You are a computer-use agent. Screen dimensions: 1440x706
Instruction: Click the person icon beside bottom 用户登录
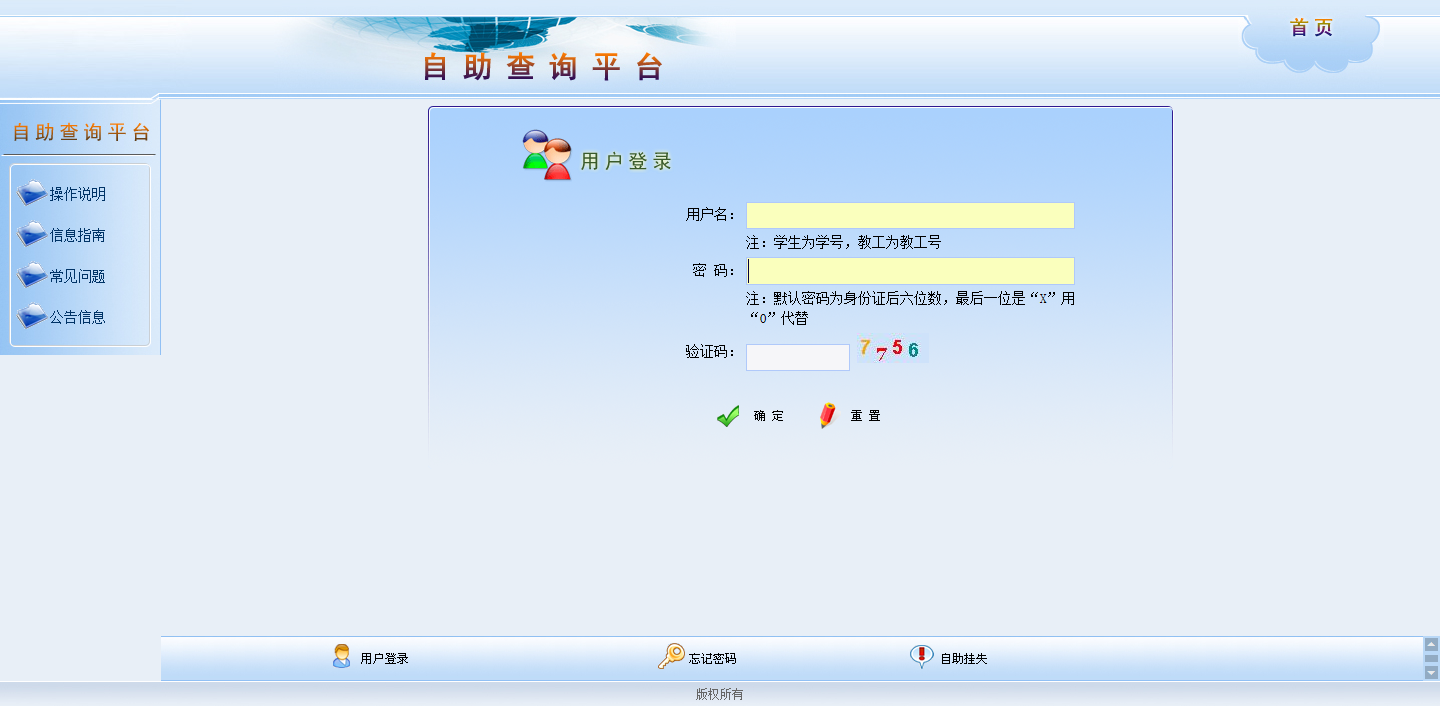[x=342, y=657]
